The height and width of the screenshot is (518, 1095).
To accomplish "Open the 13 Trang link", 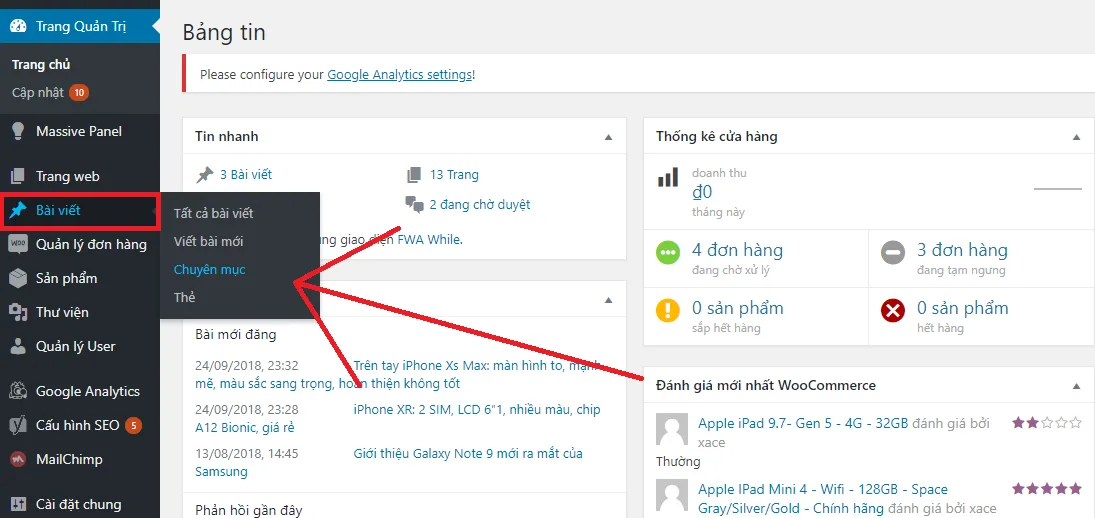I will [x=454, y=175].
